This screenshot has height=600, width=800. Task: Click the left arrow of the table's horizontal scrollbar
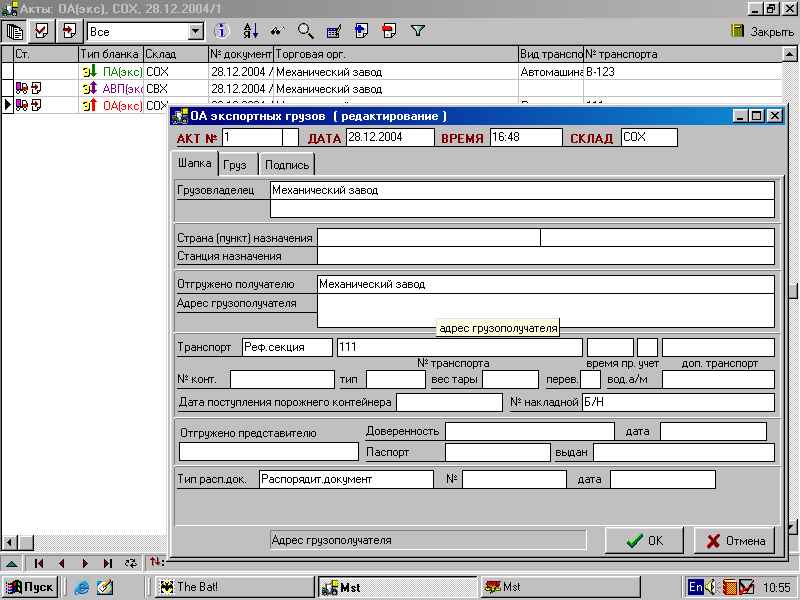click(x=10, y=543)
